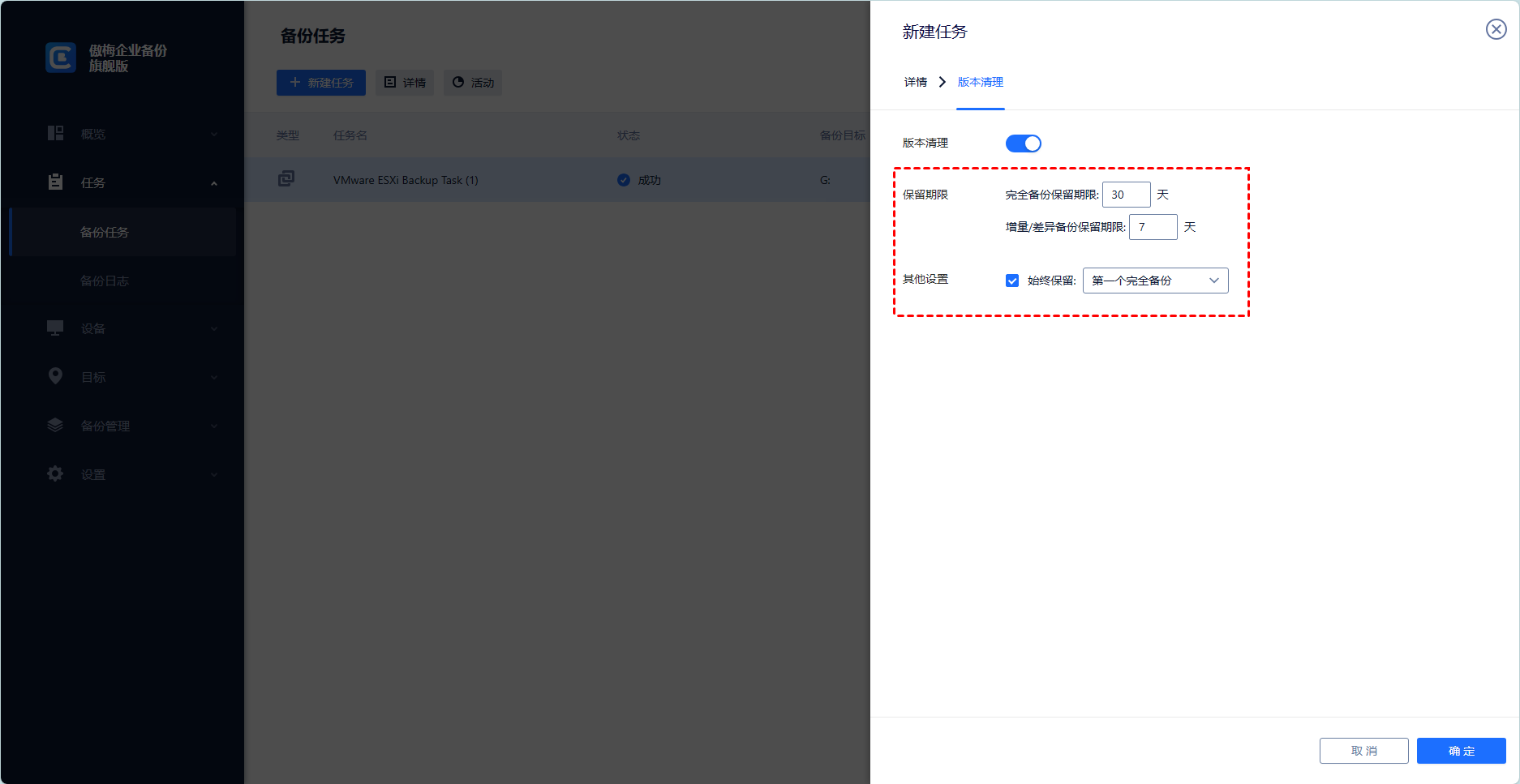Click the 取消 cancel button
Image resolution: width=1520 pixels, height=784 pixels.
pyautogui.click(x=1363, y=750)
